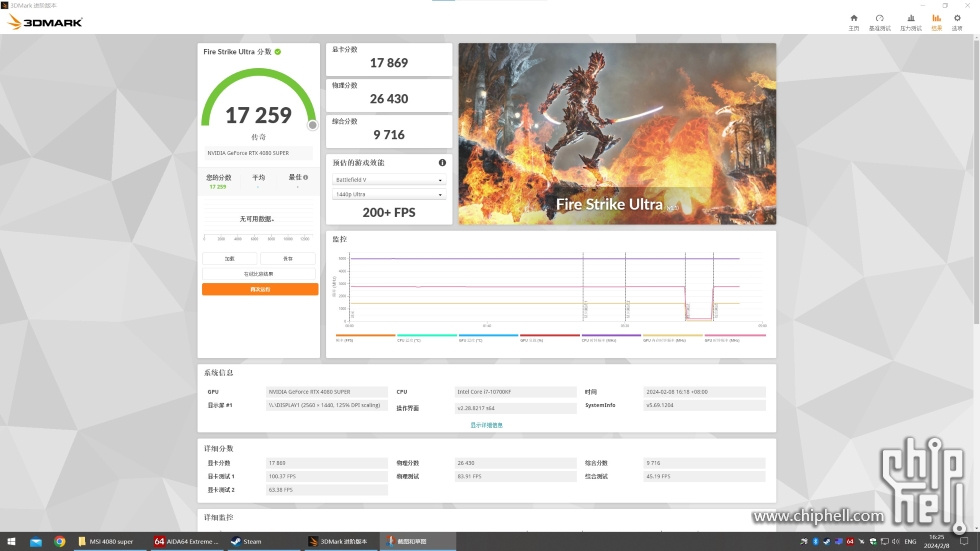Toggle the yellow GPU memory clock legend
Viewport: 980px width, 551px height.
point(673,335)
